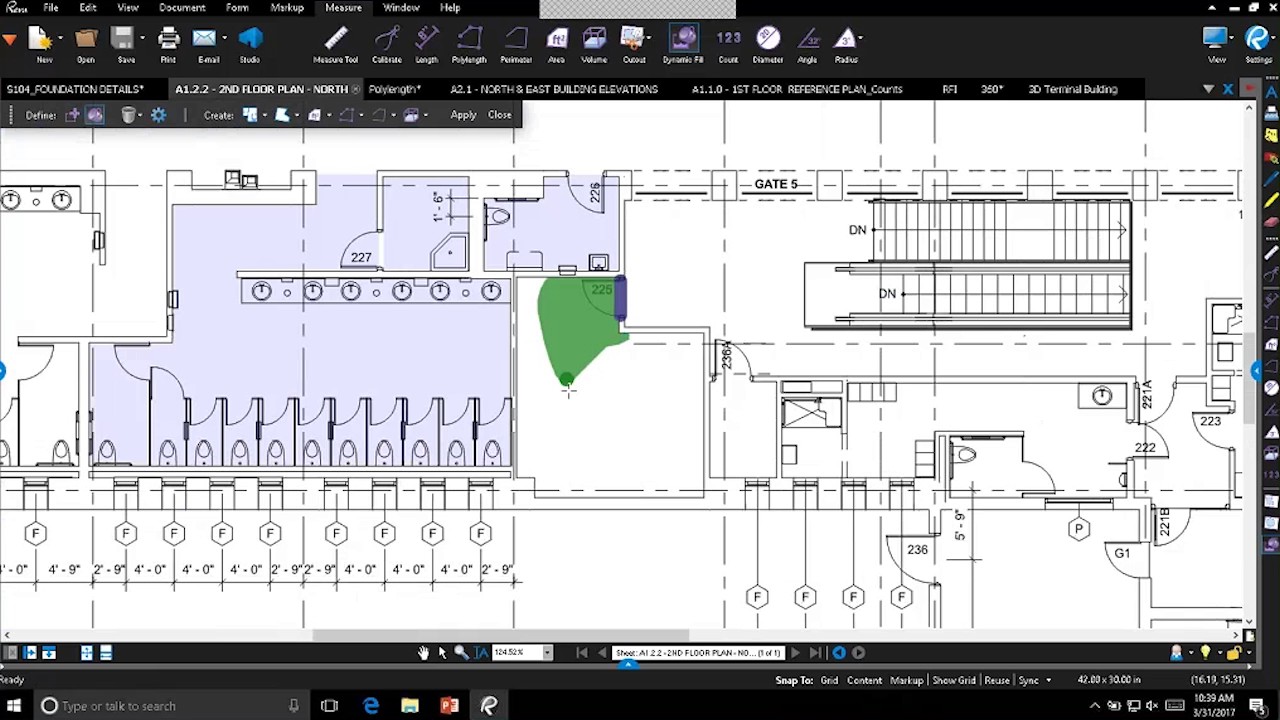This screenshot has height=720, width=1280.
Task: Open the Document menu
Action: click(182, 8)
